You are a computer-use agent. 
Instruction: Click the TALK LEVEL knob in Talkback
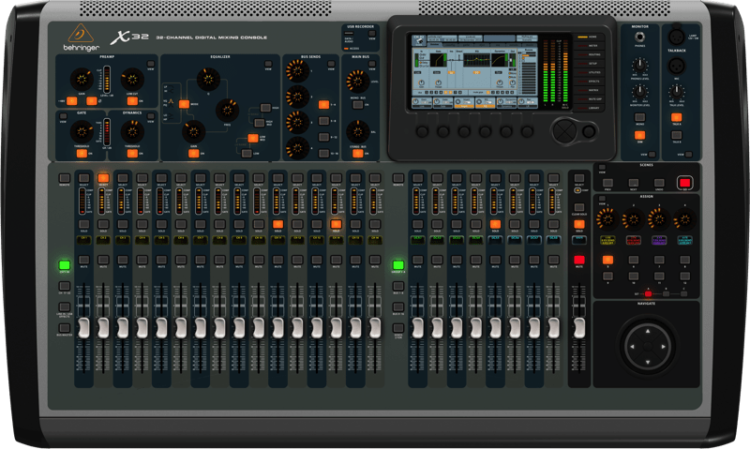click(x=676, y=91)
